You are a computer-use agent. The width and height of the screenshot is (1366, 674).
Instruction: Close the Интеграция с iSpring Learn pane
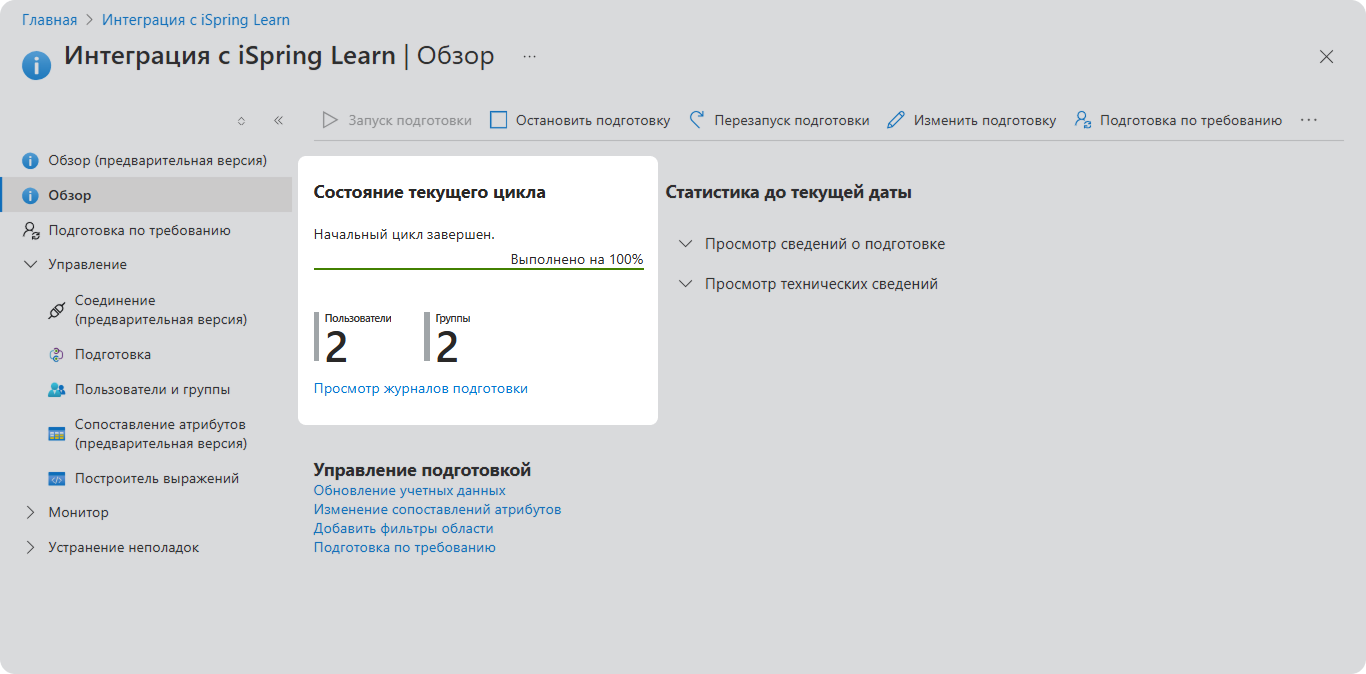[1327, 57]
